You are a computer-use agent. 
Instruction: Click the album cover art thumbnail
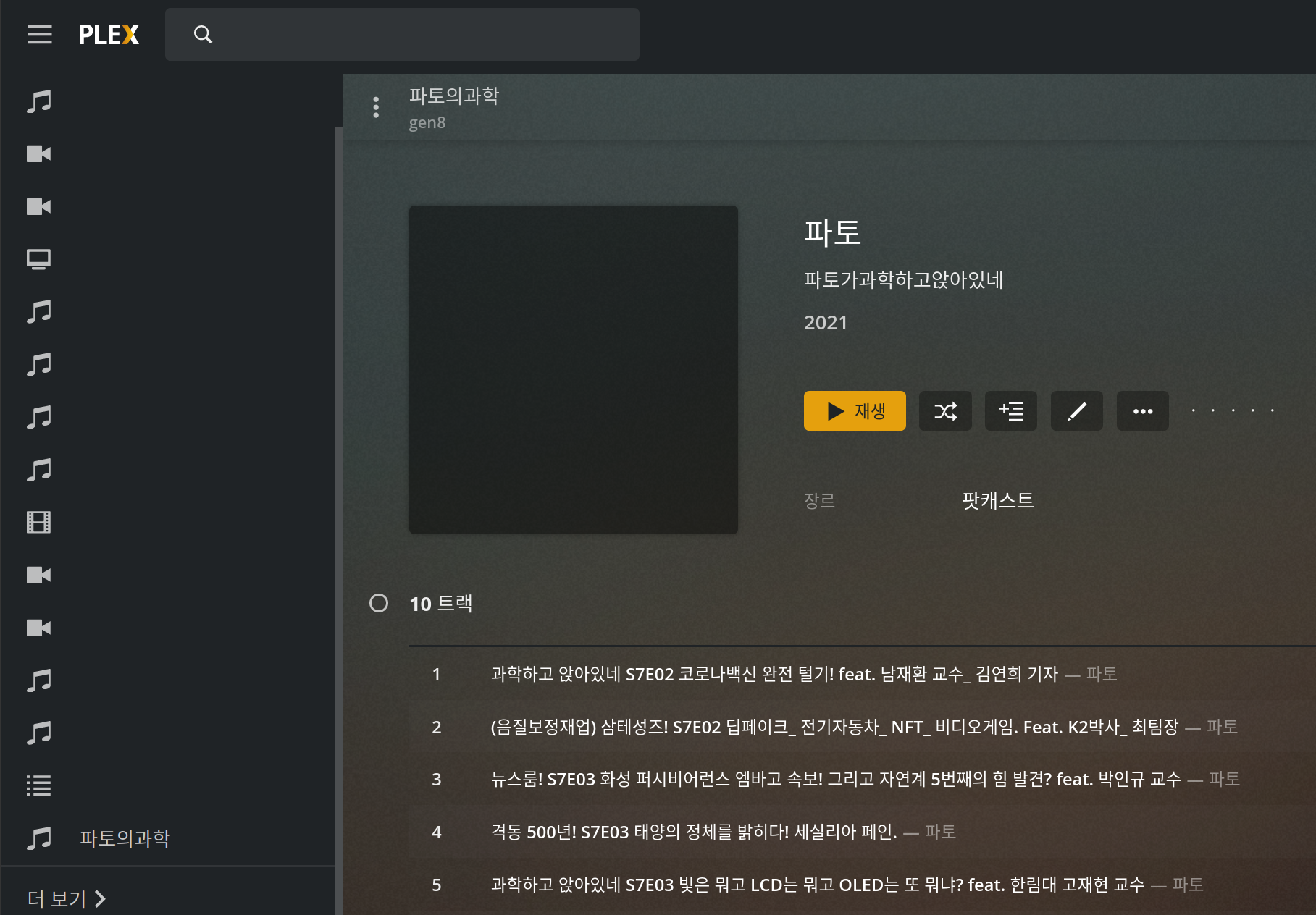(x=574, y=370)
